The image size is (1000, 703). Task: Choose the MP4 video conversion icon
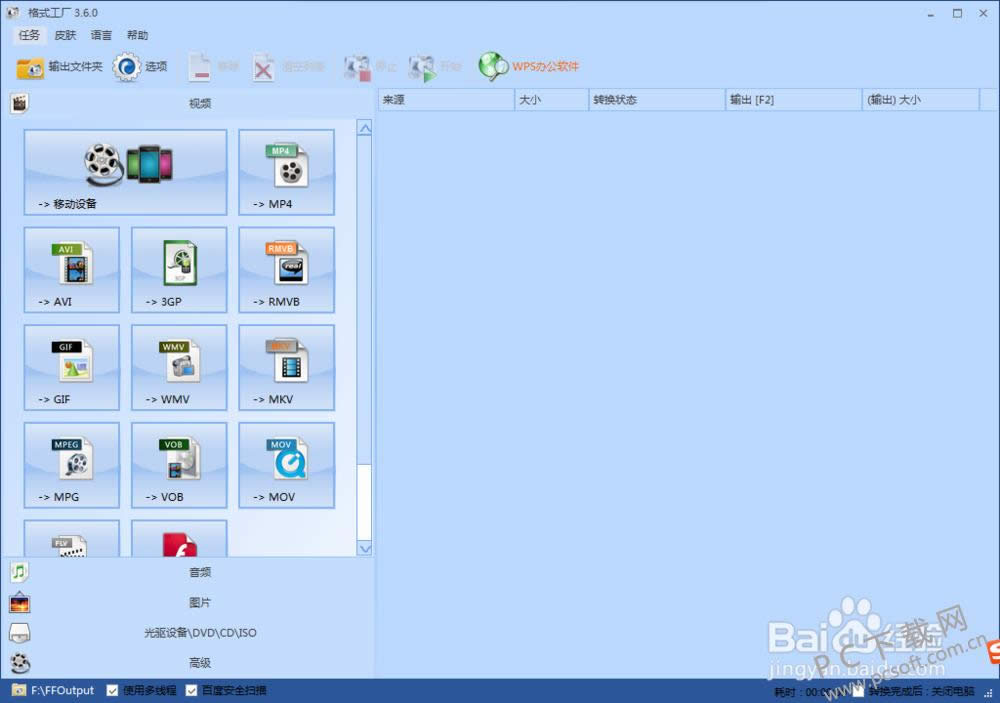pyautogui.click(x=286, y=171)
